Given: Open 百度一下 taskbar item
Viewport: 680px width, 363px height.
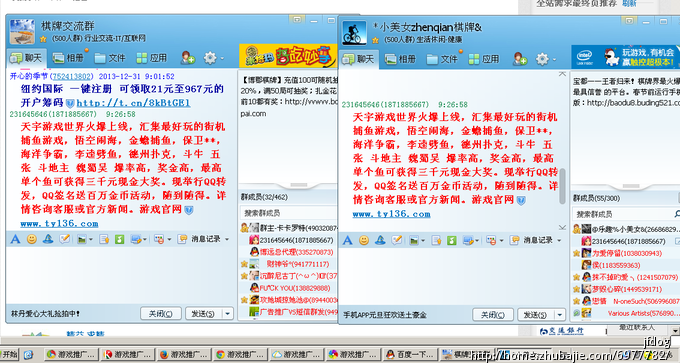Looking at the screenshot, I should (x=411, y=354).
